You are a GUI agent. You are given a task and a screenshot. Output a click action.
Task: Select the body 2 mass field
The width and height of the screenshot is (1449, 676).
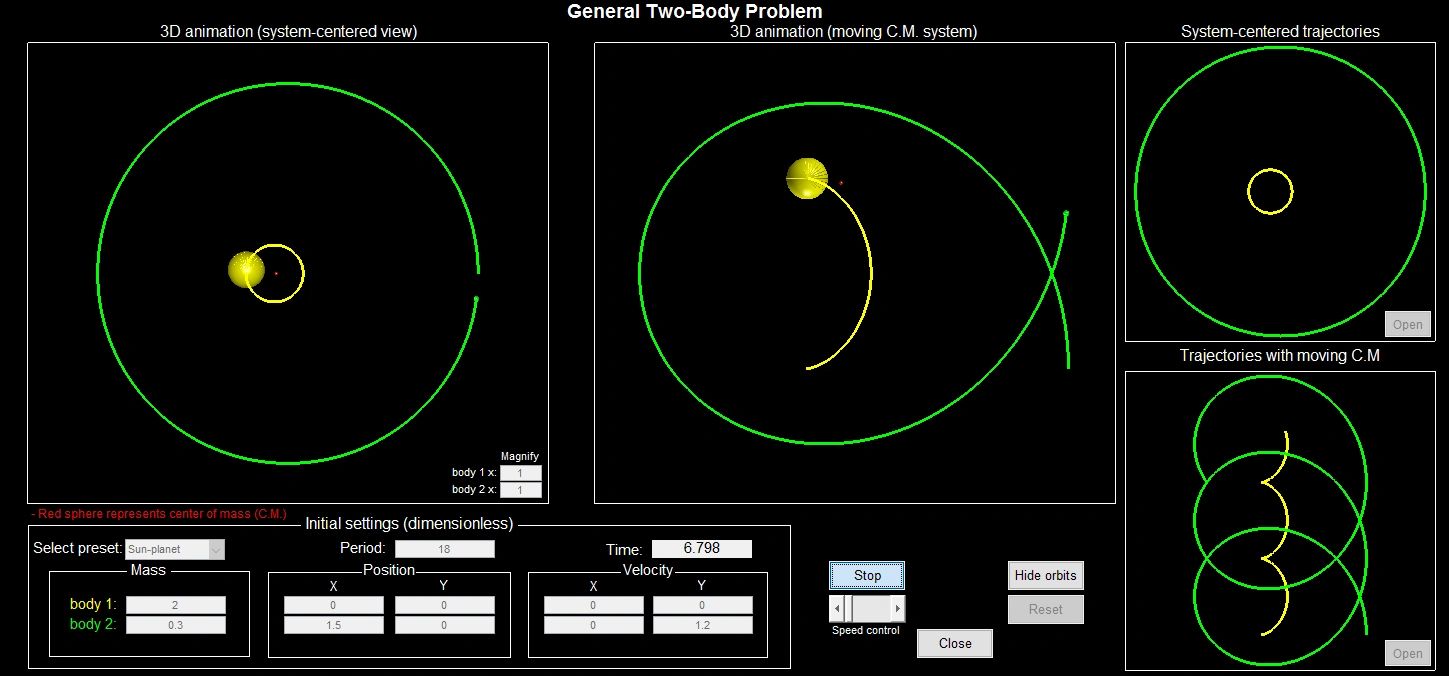click(176, 625)
